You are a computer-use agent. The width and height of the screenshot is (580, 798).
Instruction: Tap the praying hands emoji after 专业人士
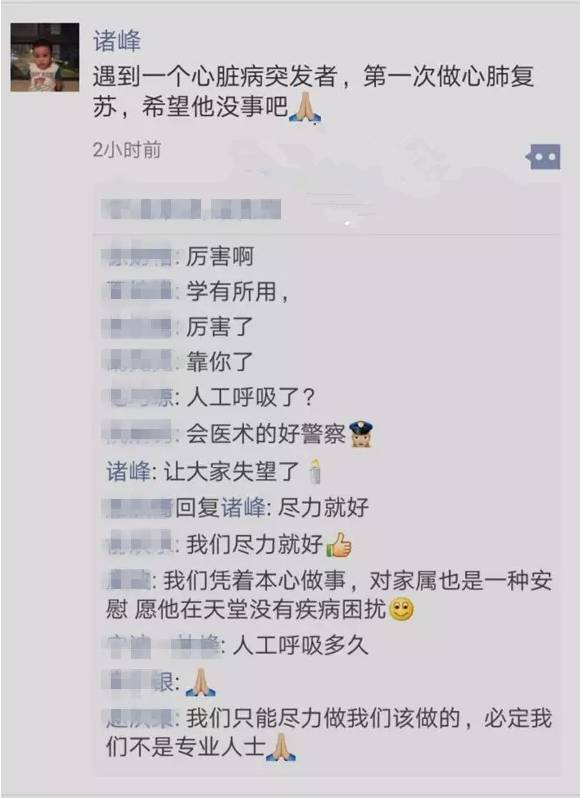point(280,747)
